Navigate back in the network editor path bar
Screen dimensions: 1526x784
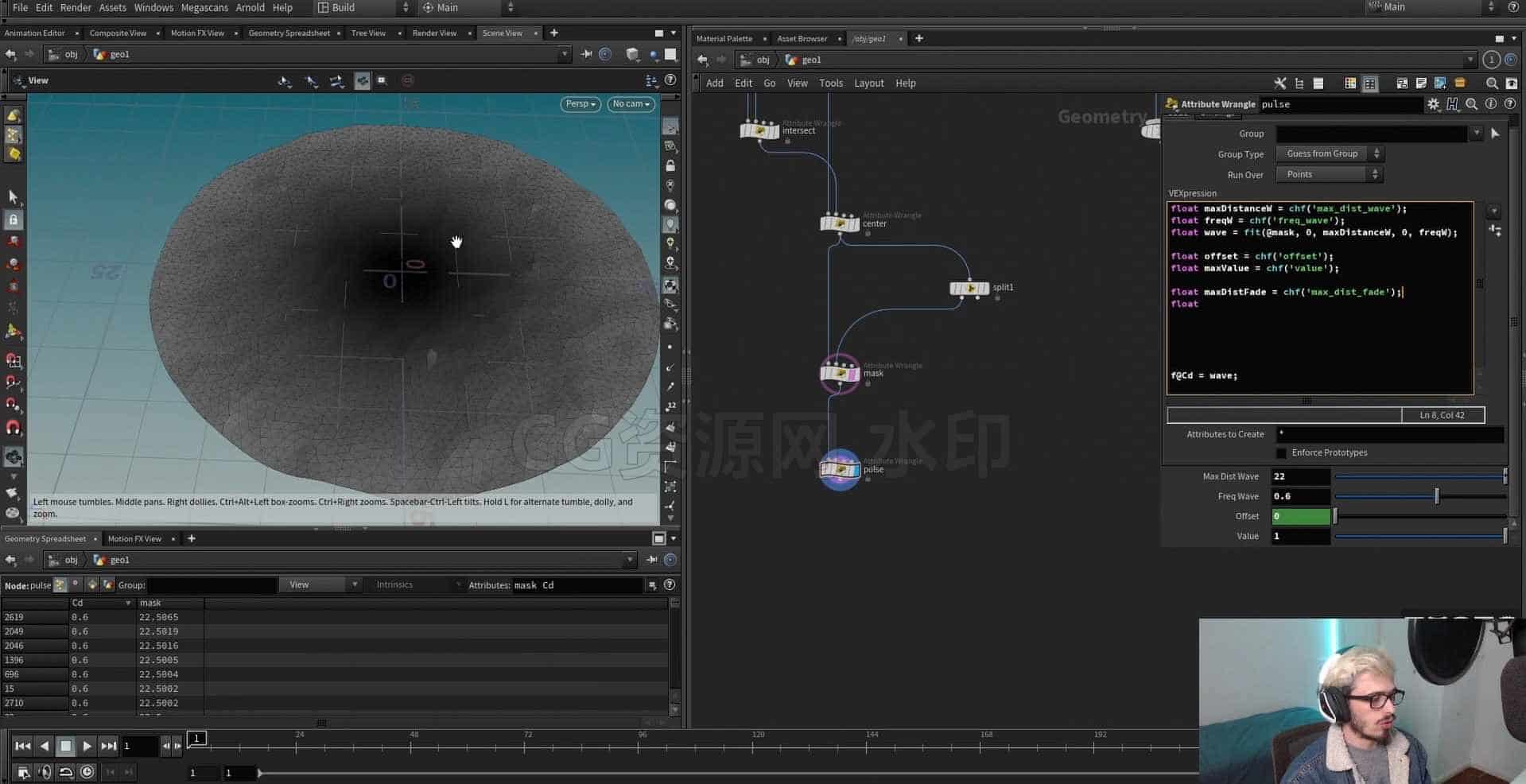[x=703, y=60]
